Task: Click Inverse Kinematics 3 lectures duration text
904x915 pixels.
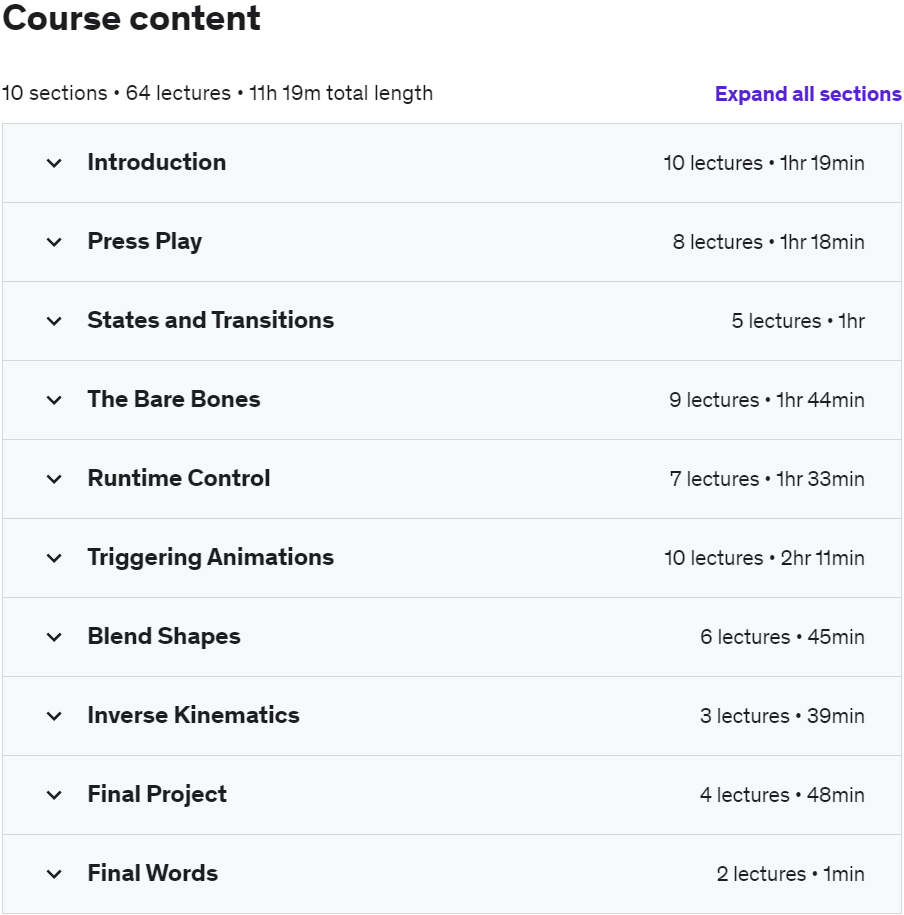Action: pyautogui.click(x=782, y=716)
